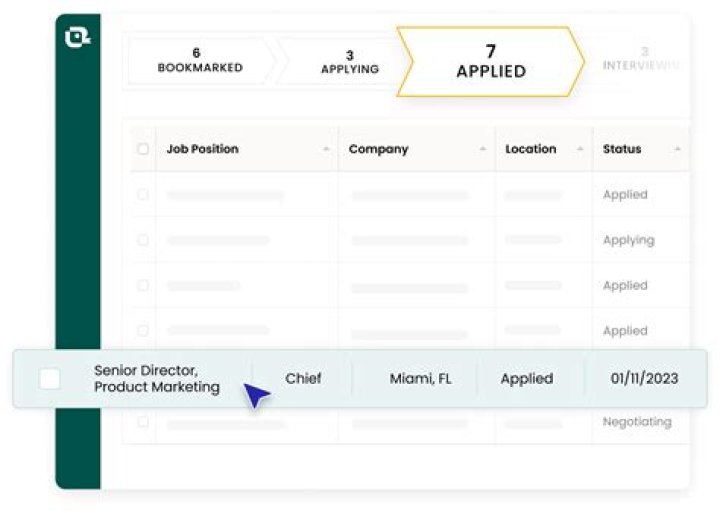Click Applied status in highlighted row

526,379
